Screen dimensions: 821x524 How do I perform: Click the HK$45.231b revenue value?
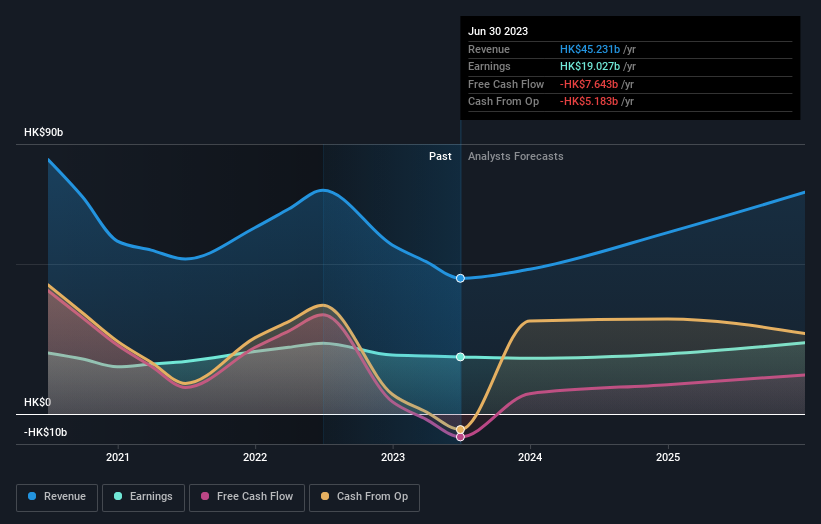590,49
